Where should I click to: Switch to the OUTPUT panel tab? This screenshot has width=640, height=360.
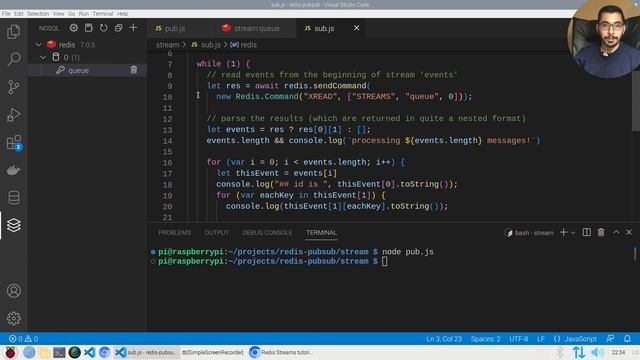(x=216, y=233)
